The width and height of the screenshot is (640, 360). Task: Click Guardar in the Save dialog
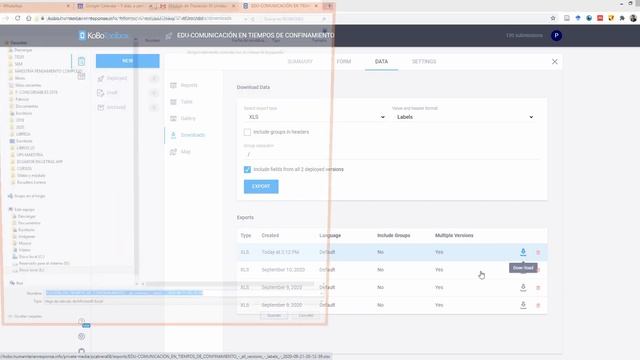274,316
